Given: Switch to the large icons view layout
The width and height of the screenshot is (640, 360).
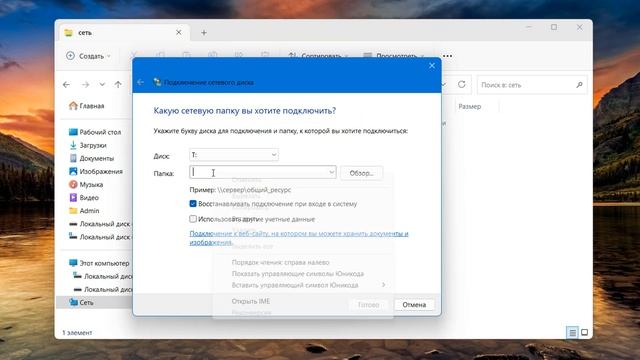Looking at the screenshot, I should [584, 333].
